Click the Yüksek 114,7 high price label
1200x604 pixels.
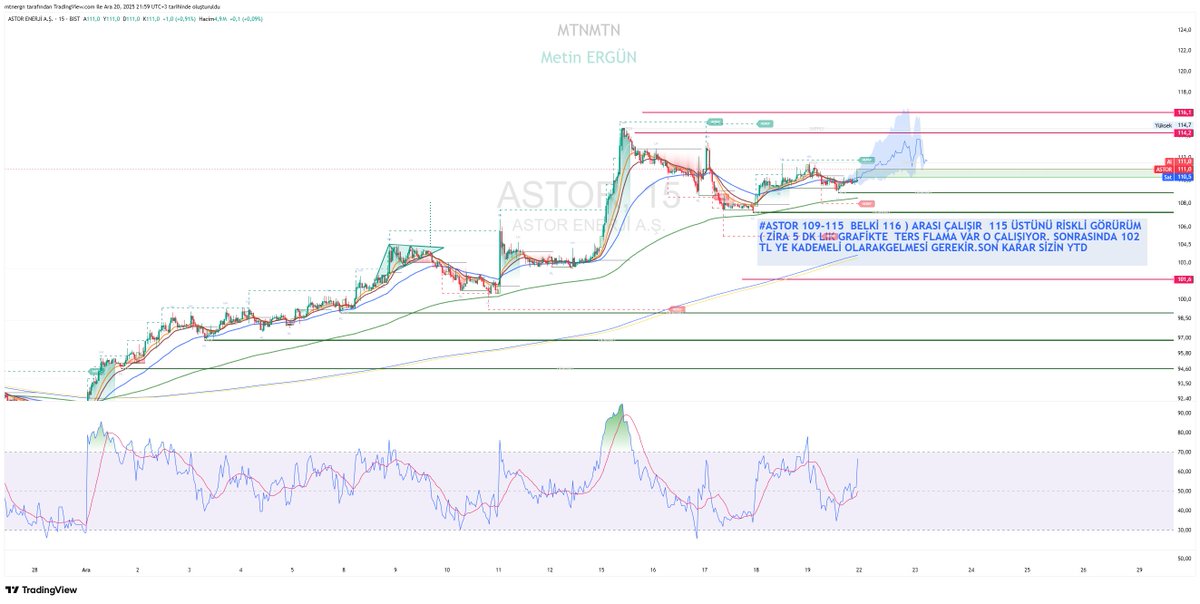pos(1173,125)
